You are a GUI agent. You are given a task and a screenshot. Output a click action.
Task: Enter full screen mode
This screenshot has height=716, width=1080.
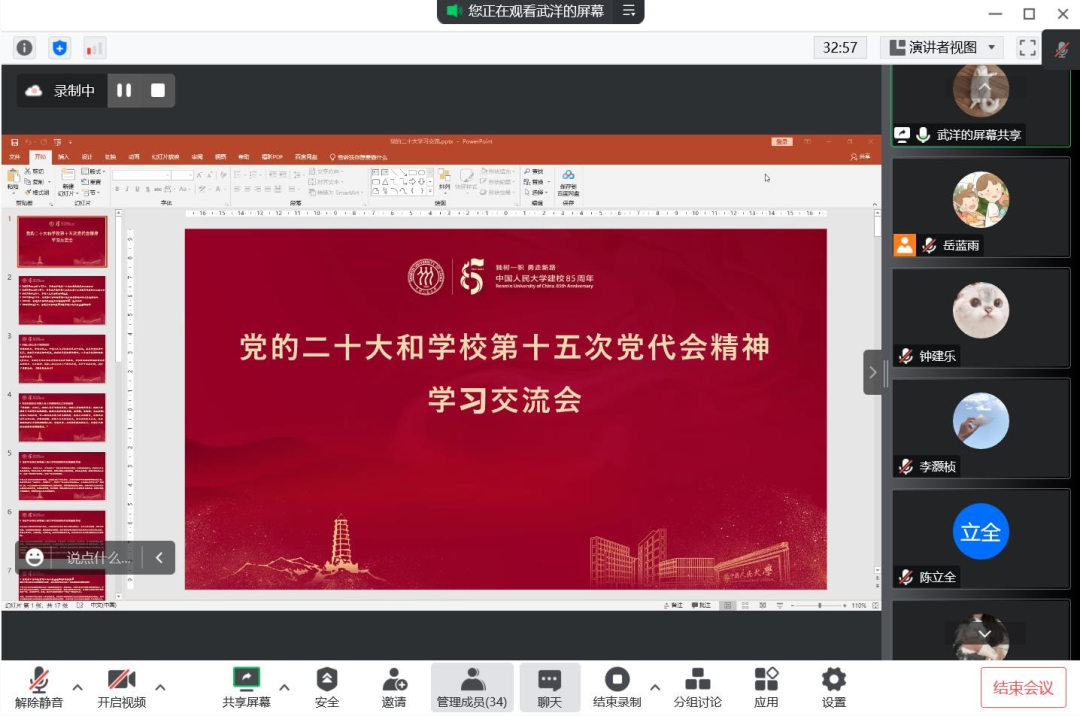point(1027,48)
